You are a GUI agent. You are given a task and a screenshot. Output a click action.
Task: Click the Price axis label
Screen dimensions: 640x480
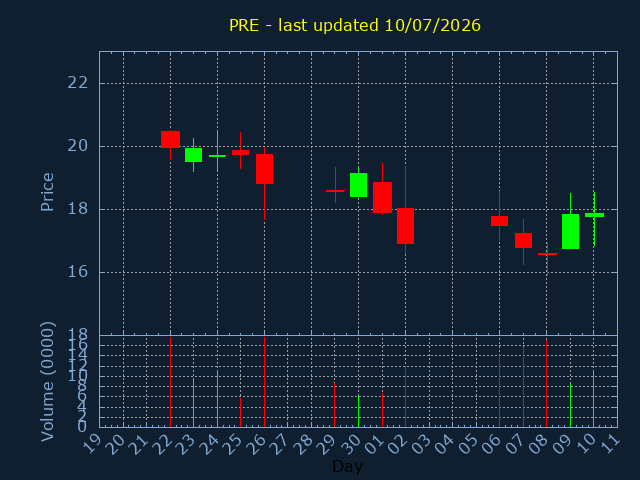[47, 192]
